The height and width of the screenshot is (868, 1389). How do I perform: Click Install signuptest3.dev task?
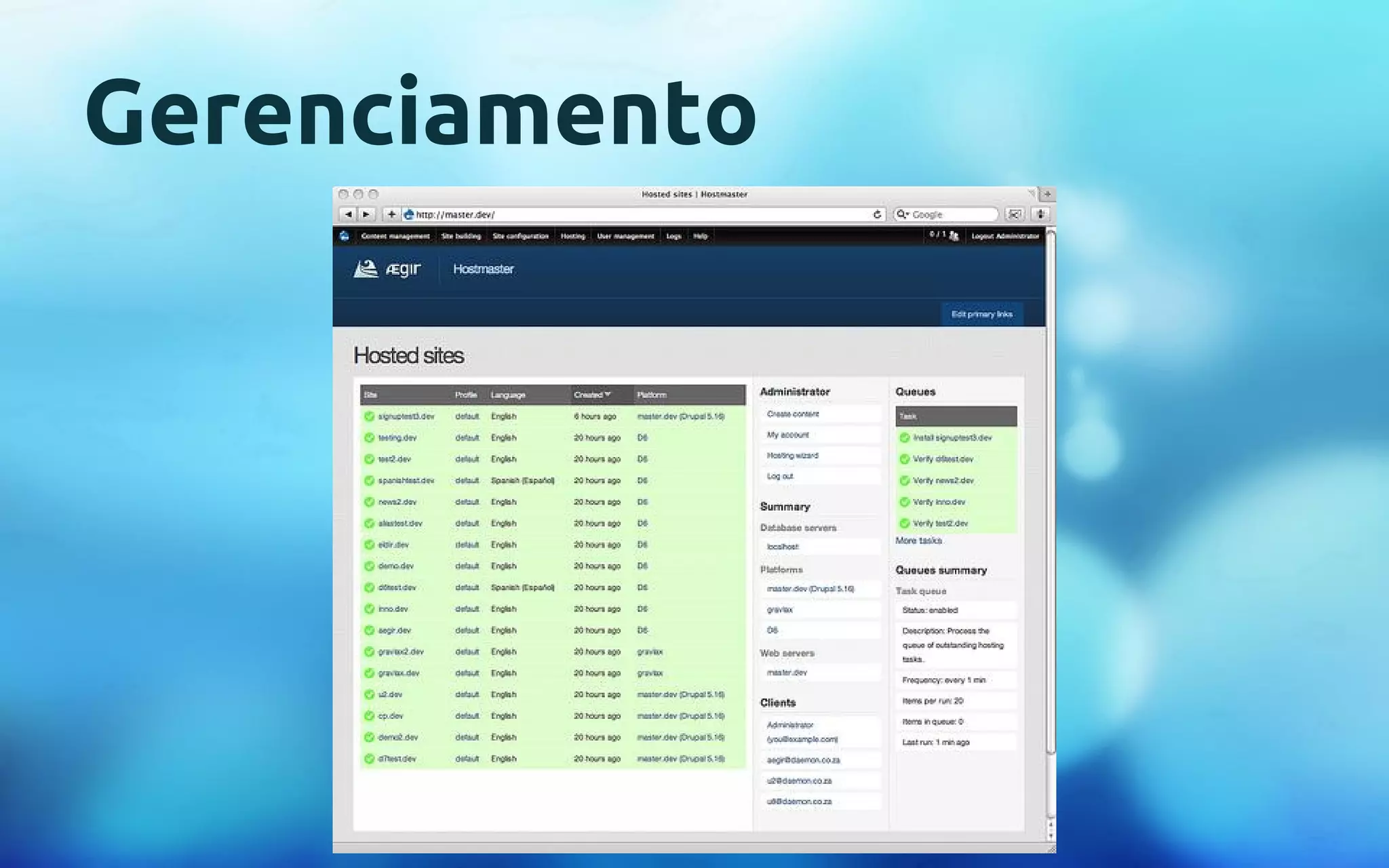click(952, 438)
